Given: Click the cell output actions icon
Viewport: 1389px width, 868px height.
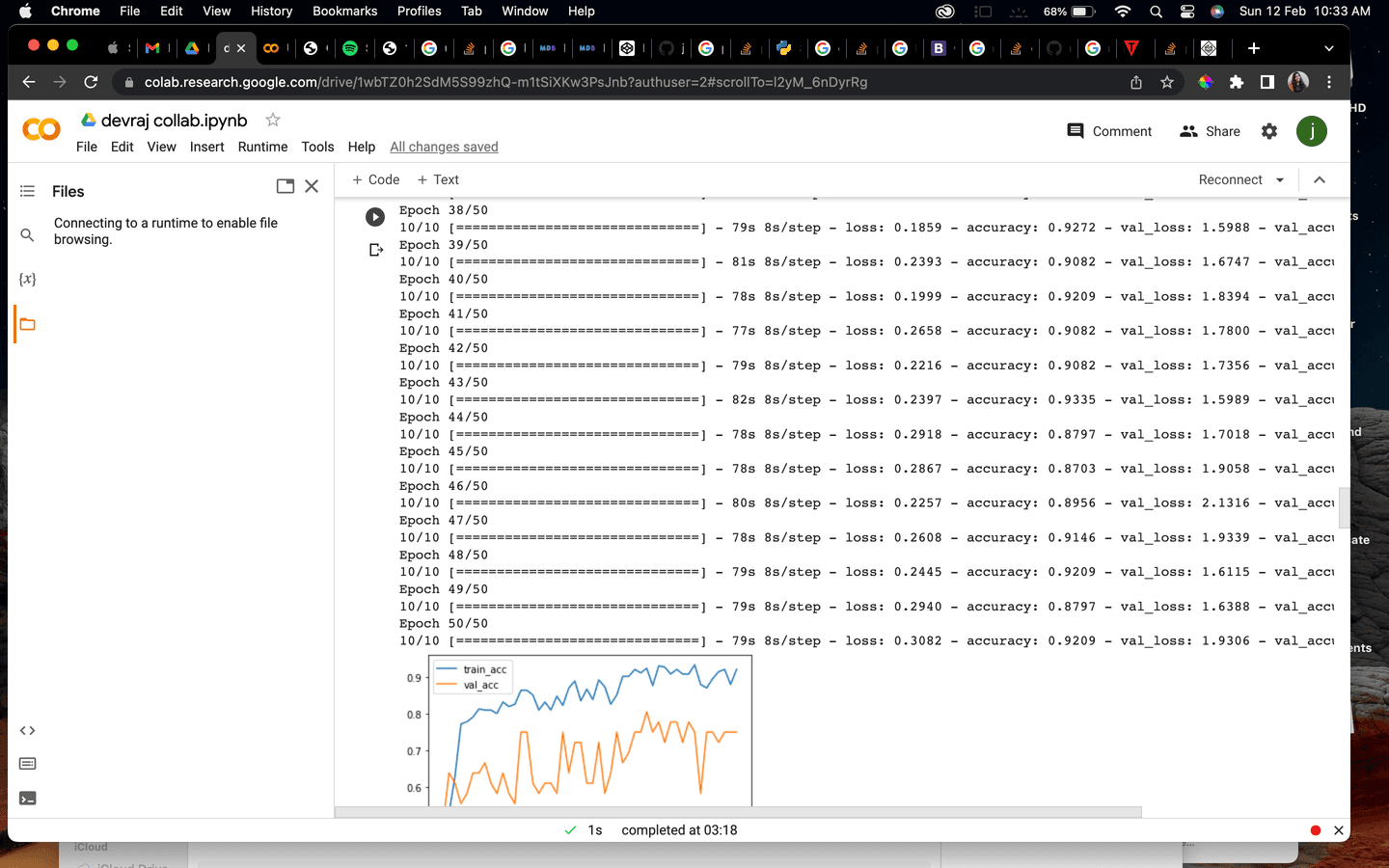Looking at the screenshot, I should 376,250.
